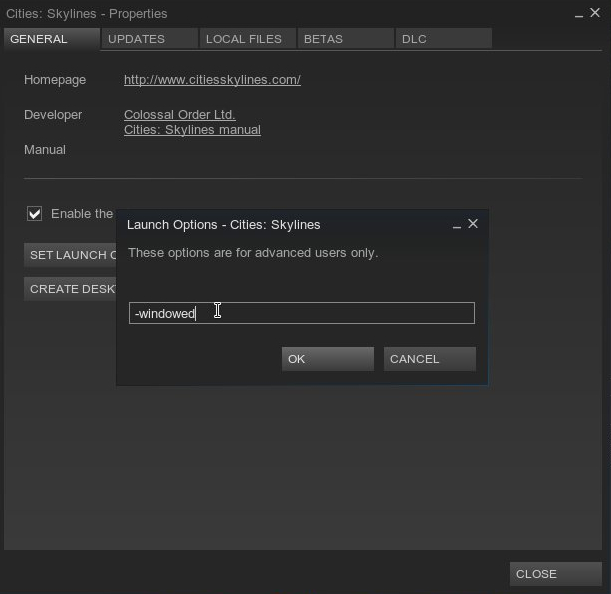Close the Properties window via X icon
The width and height of the screenshot is (611, 594).
(595, 13)
